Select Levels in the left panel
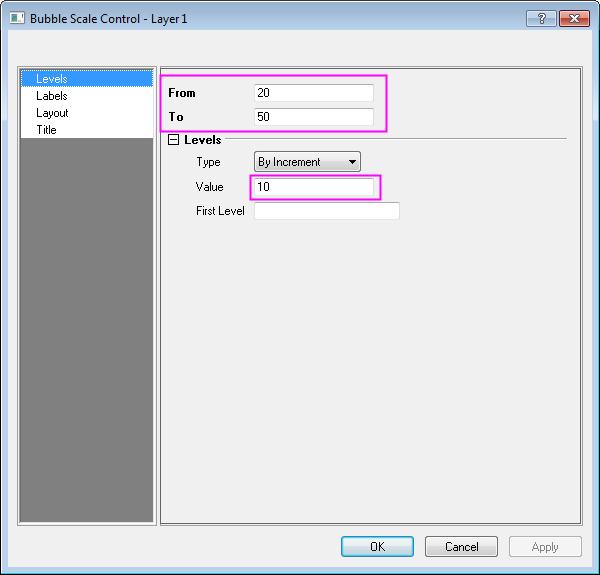The image size is (600, 575). click(52, 78)
